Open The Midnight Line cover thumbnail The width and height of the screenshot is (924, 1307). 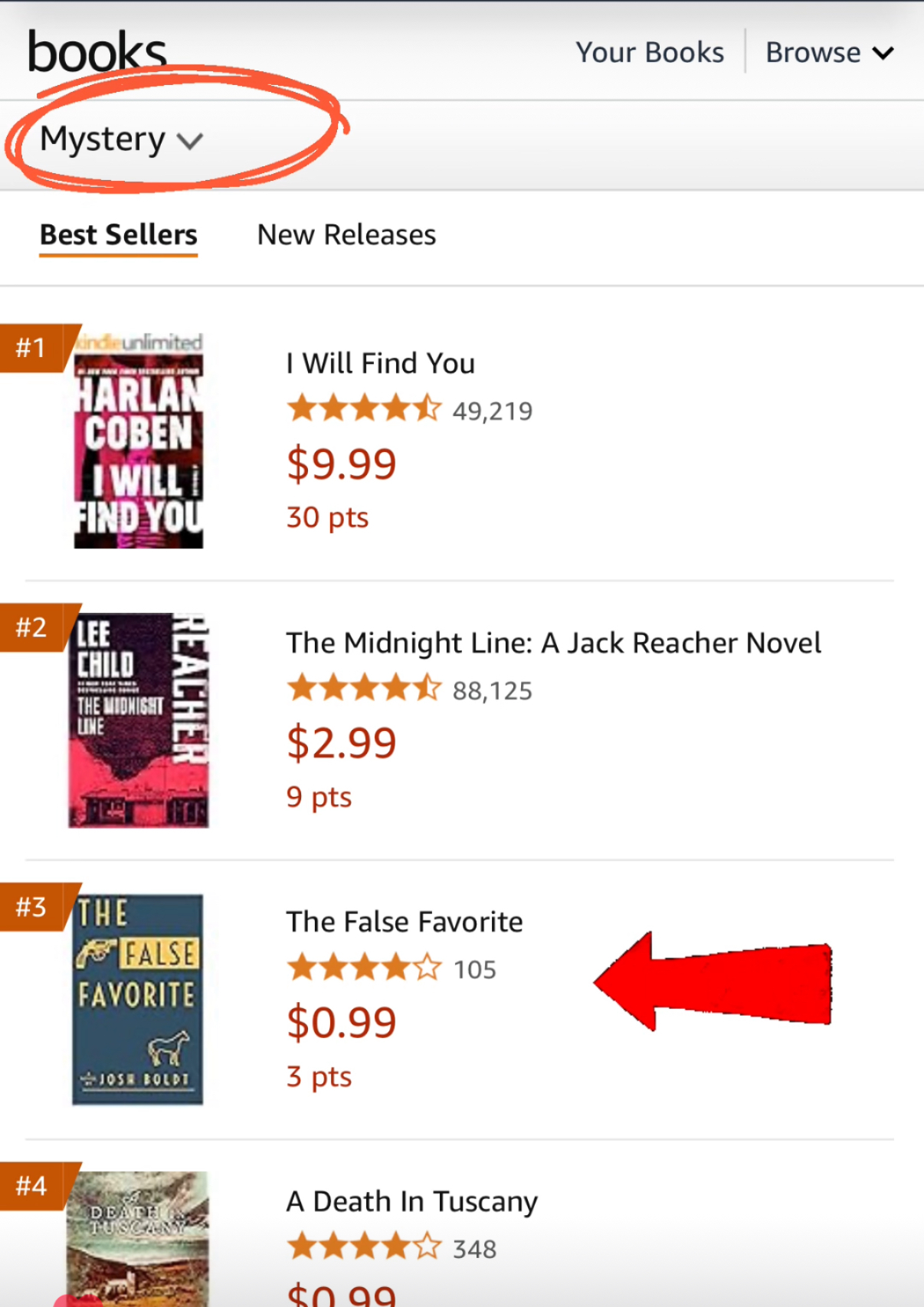(x=139, y=720)
